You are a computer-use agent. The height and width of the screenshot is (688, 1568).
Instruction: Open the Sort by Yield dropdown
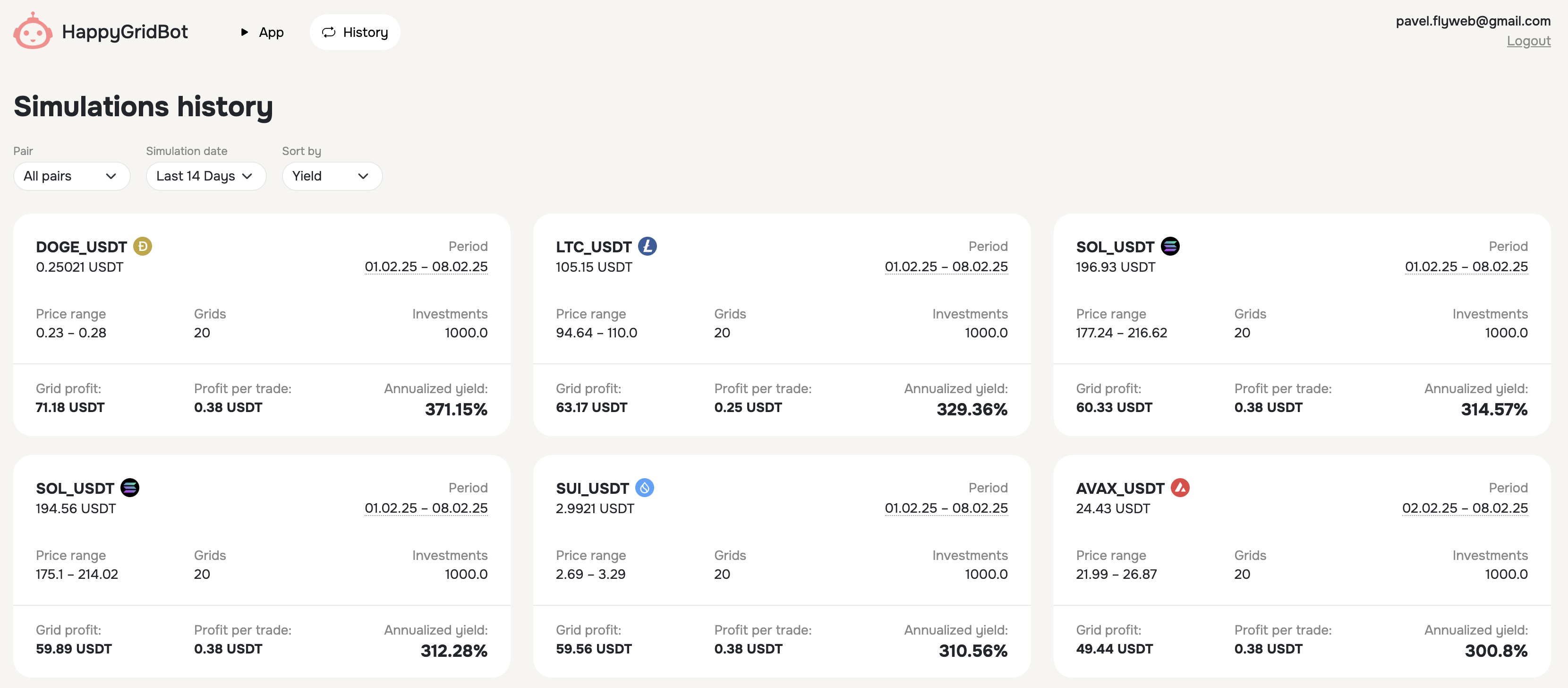pyautogui.click(x=331, y=176)
